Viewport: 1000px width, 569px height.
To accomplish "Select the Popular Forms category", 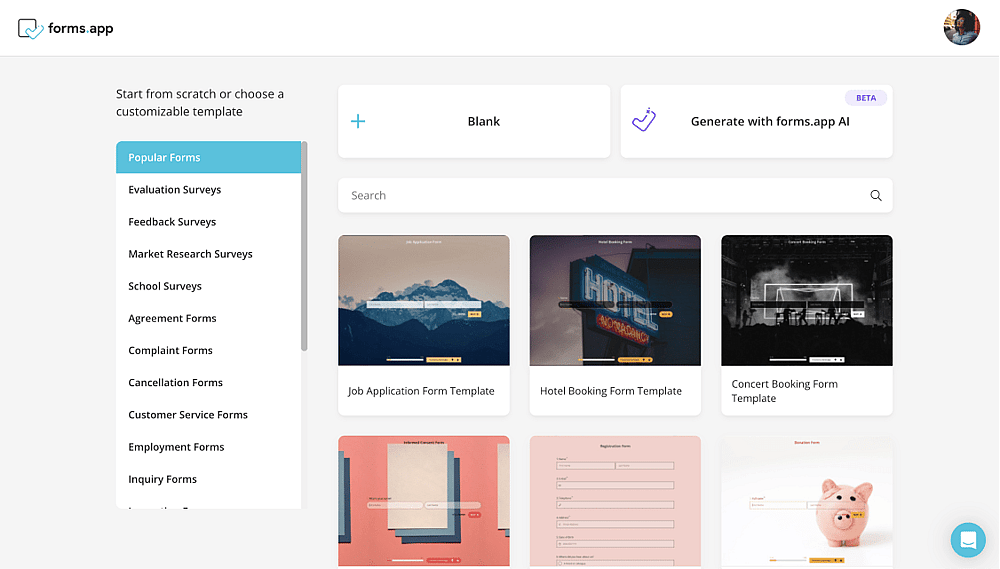I will pyautogui.click(x=209, y=157).
